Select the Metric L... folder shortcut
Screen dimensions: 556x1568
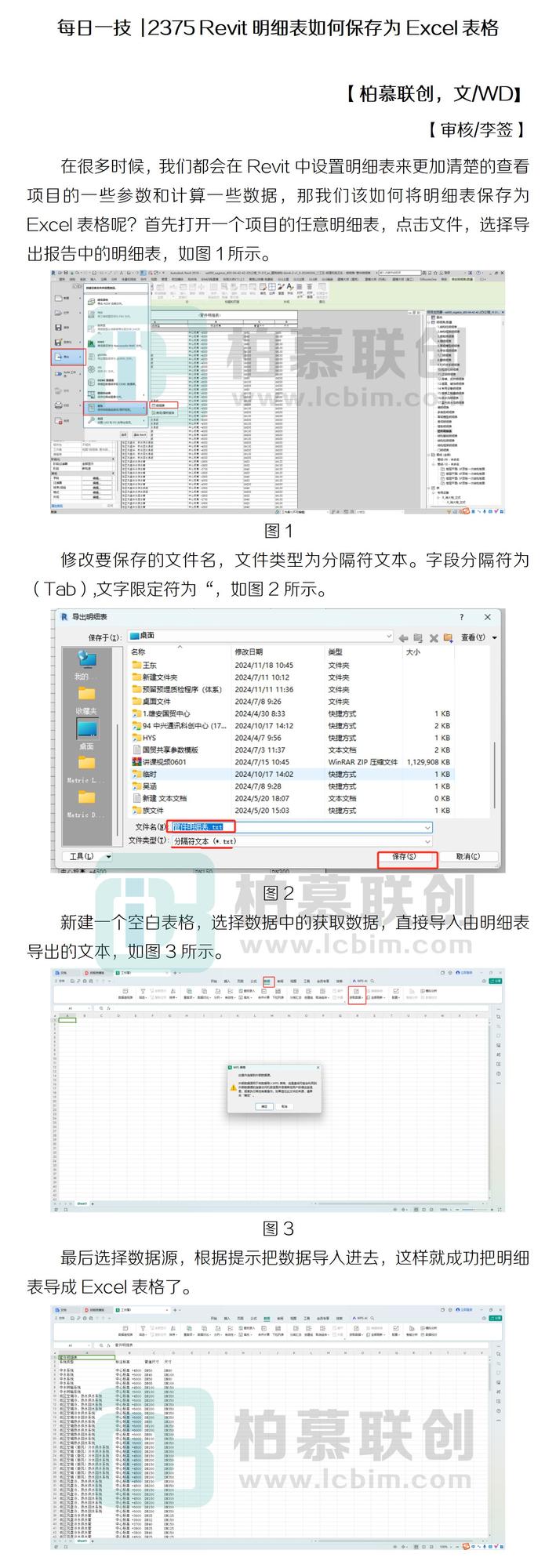(x=85, y=770)
